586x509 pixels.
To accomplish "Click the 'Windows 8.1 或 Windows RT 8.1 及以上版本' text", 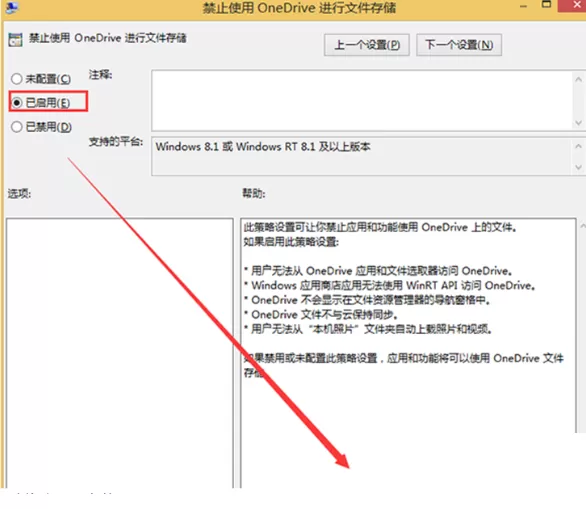I will coord(263,146).
